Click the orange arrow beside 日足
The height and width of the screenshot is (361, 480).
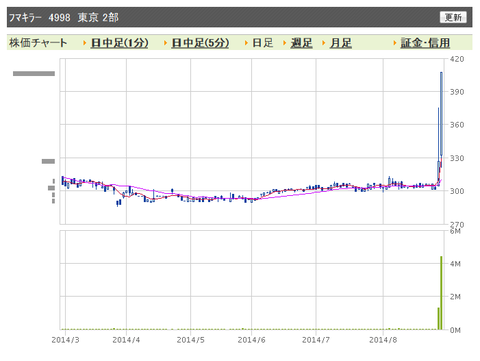click(x=246, y=43)
